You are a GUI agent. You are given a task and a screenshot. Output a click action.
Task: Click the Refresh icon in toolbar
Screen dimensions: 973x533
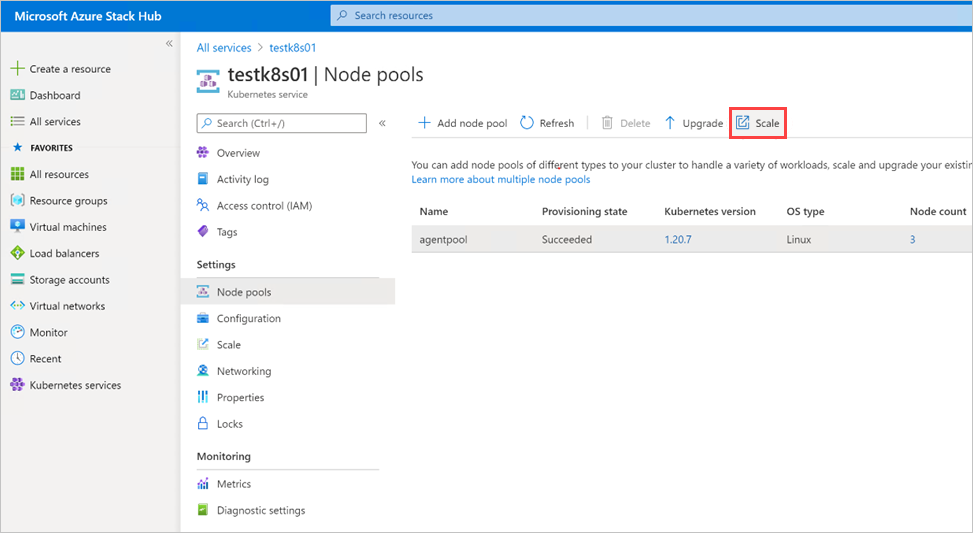tap(527, 123)
